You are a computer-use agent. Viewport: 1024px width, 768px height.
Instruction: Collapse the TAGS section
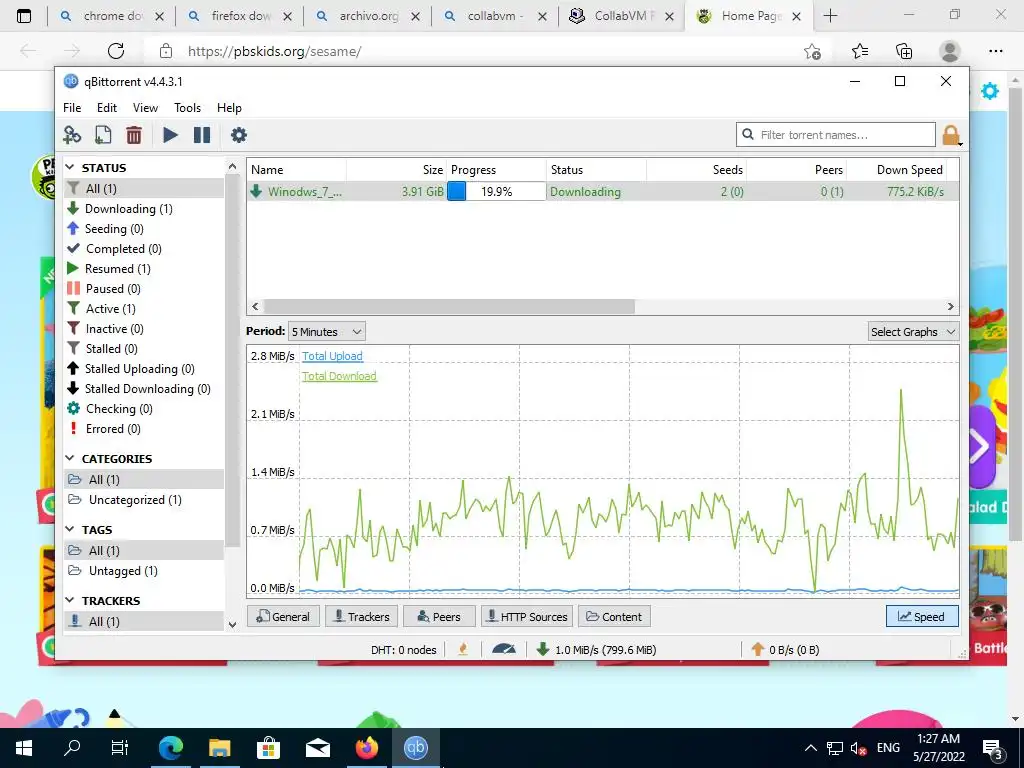[x=71, y=529]
